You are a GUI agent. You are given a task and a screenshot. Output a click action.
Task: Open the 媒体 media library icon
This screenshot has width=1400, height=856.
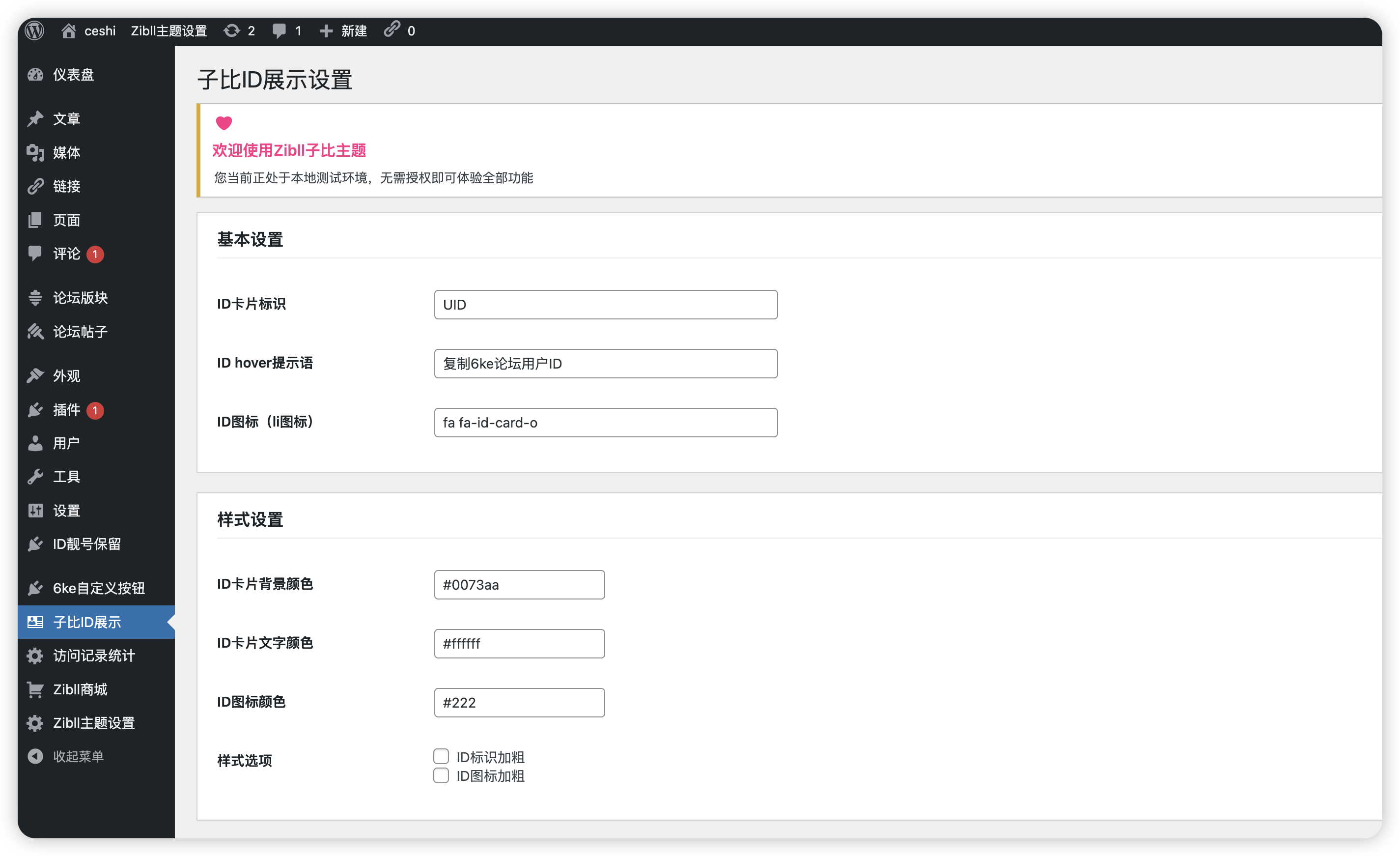[x=35, y=152]
